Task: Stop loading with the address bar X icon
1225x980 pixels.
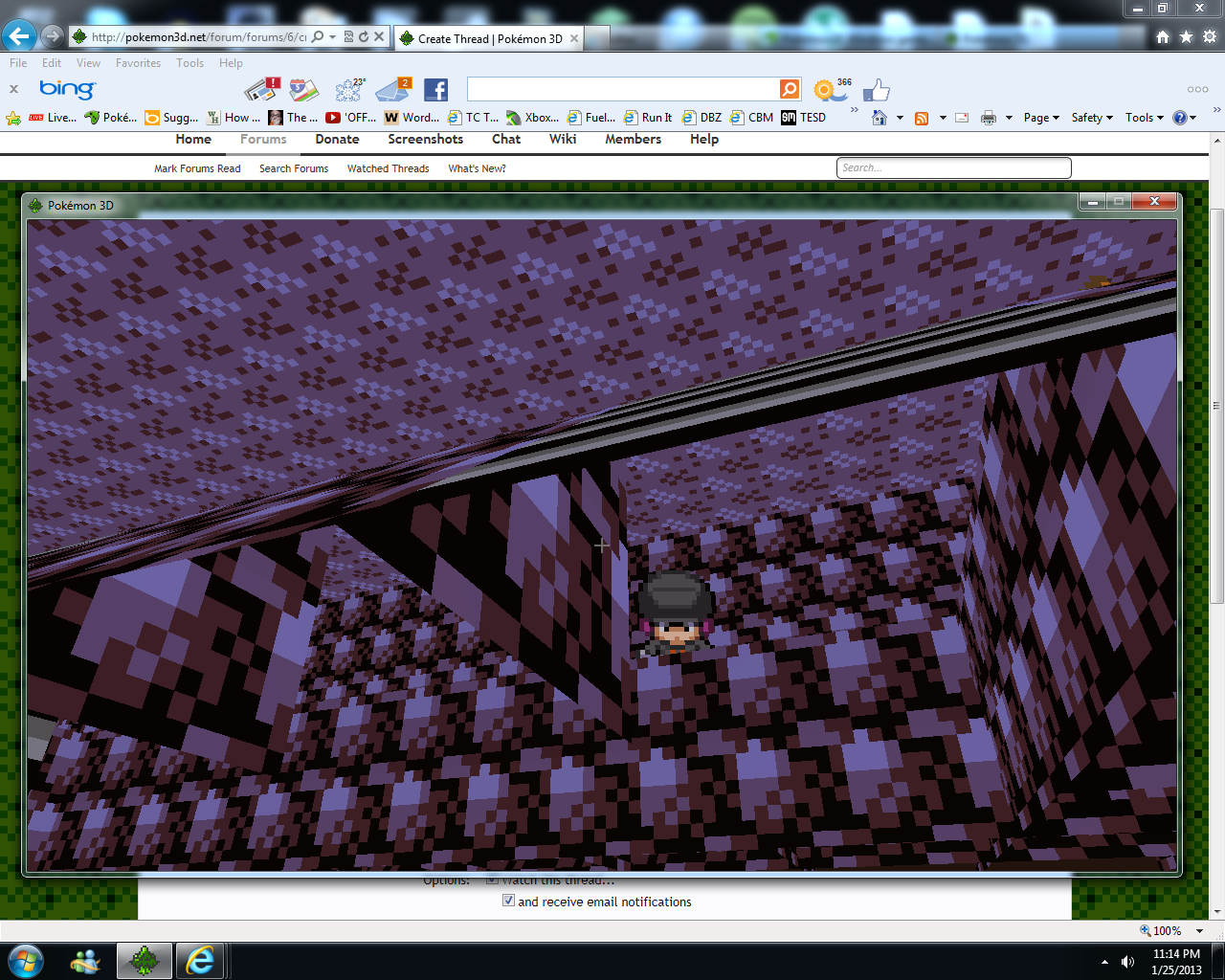Action: [x=379, y=37]
